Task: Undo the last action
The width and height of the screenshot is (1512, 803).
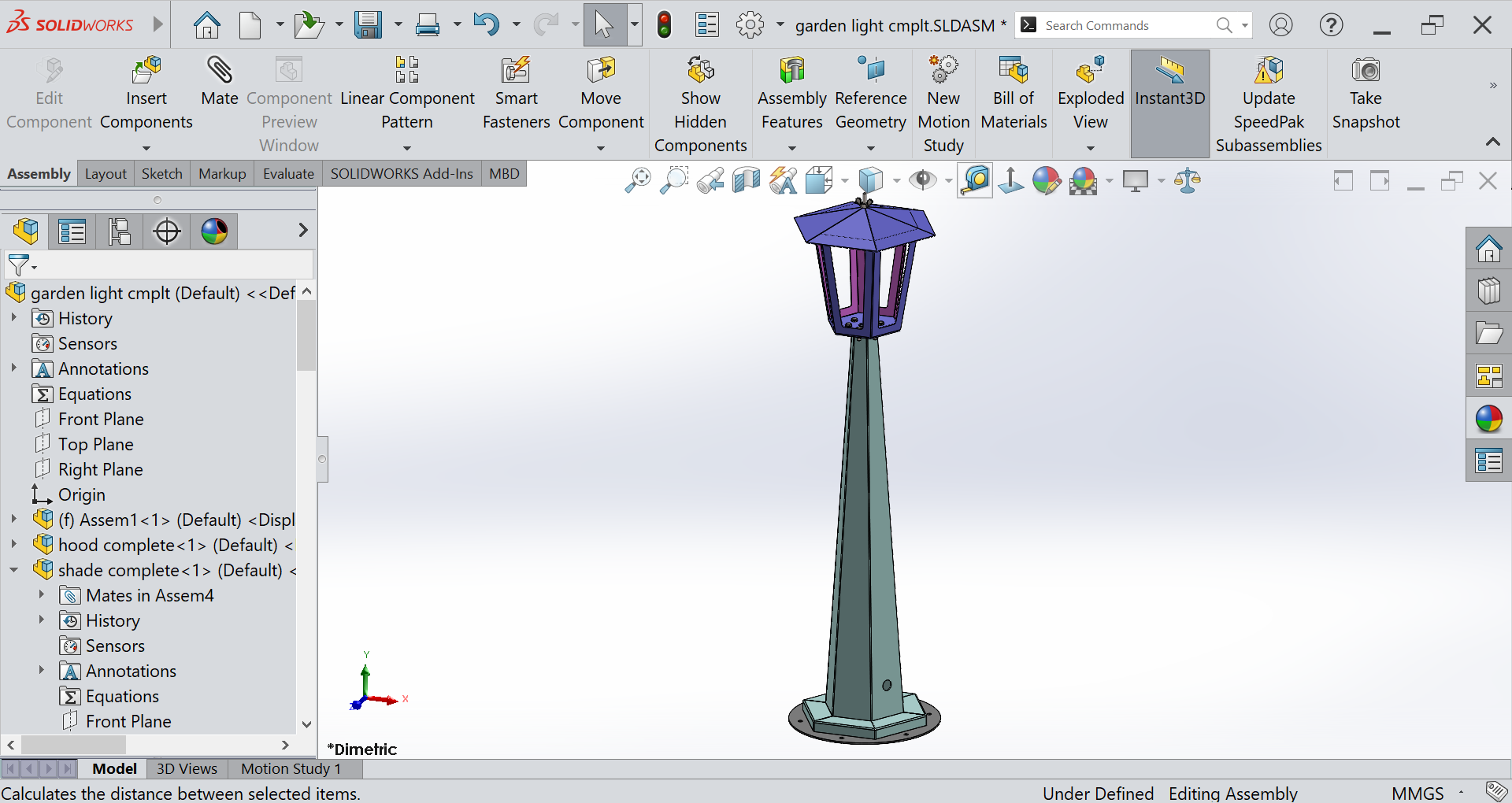Action: [486, 25]
